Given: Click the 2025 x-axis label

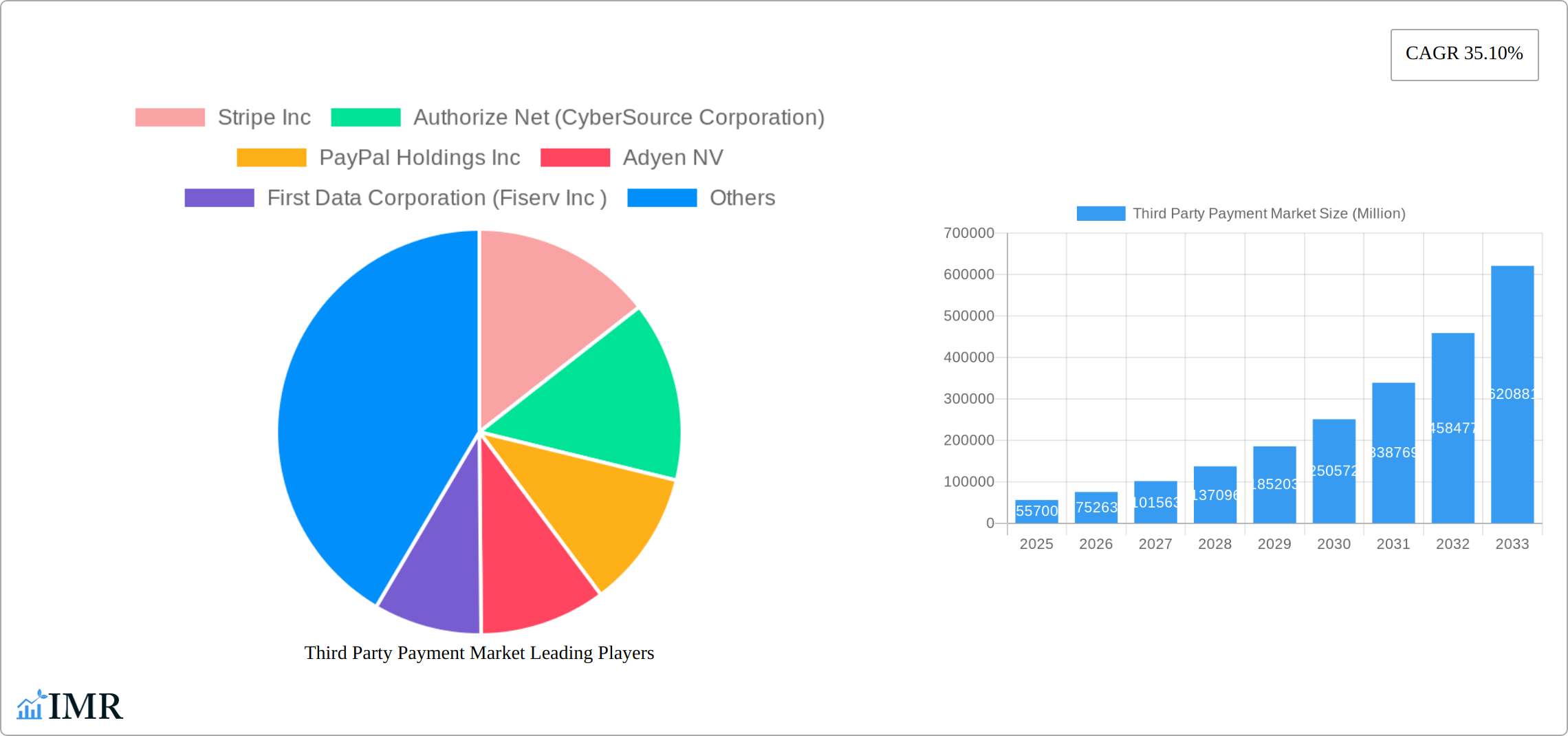Looking at the screenshot, I should coord(1036,544).
